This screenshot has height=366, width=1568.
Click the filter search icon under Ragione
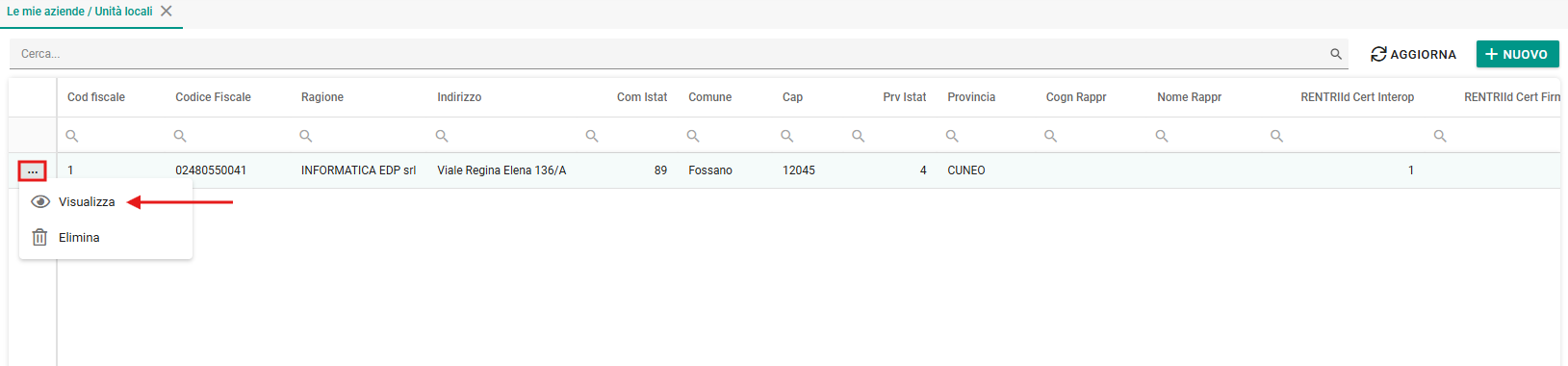pos(305,136)
